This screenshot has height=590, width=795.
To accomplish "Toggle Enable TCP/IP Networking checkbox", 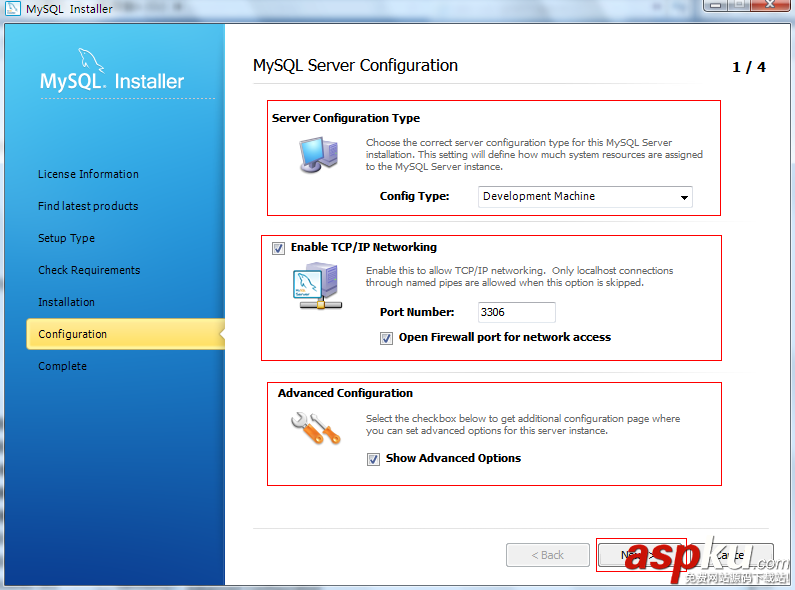I will click(x=278, y=248).
